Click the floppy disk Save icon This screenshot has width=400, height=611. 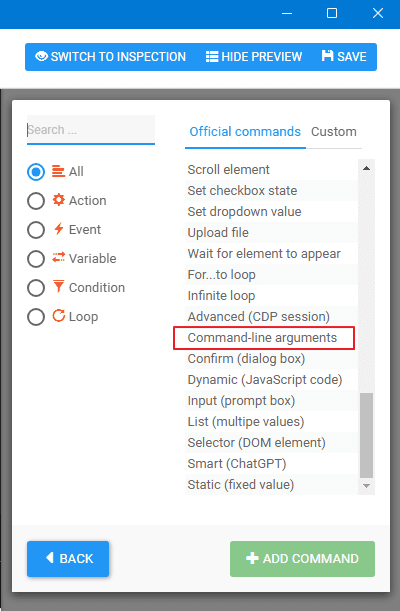[328, 56]
